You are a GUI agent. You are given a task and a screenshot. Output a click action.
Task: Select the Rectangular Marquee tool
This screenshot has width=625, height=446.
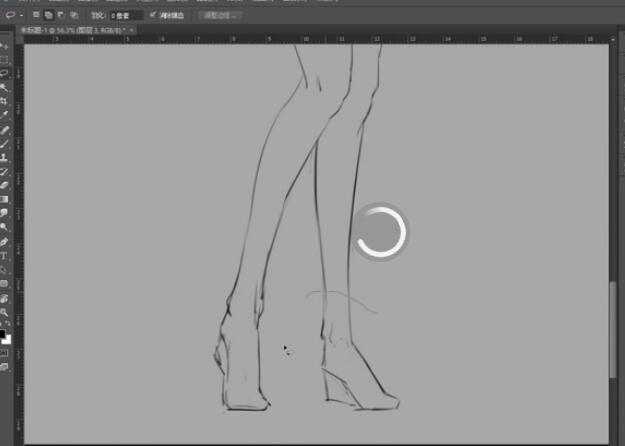pyautogui.click(x=4, y=60)
